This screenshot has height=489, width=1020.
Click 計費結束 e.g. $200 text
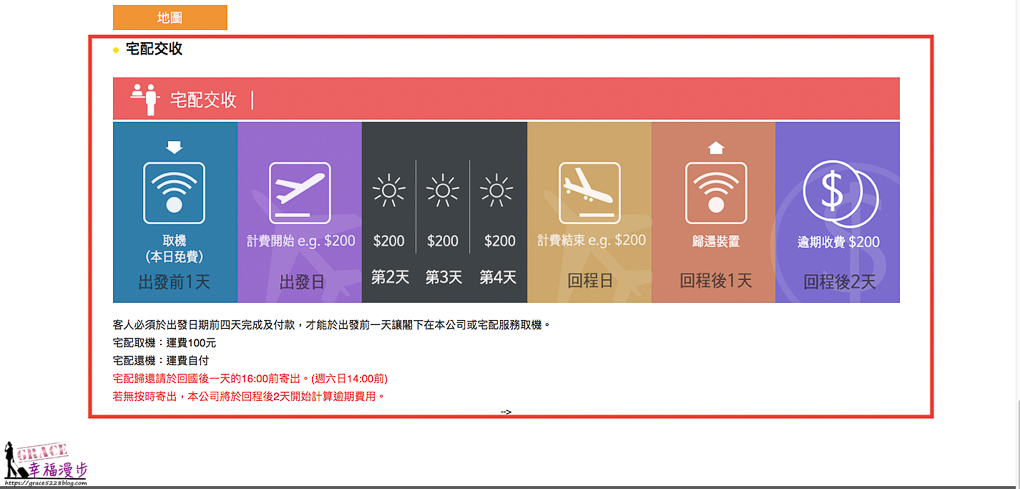point(591,241)
